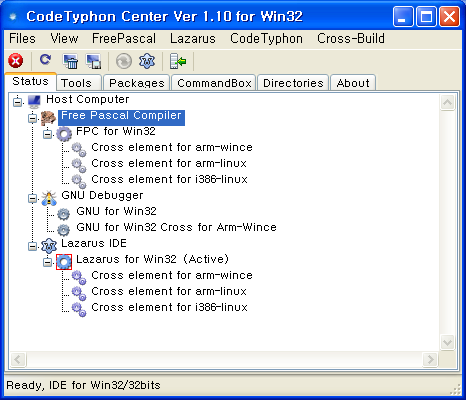Viewport: 466px width, 400px height.
Task: Collapse the GNU Debugger node
Action: coord(32,198)
